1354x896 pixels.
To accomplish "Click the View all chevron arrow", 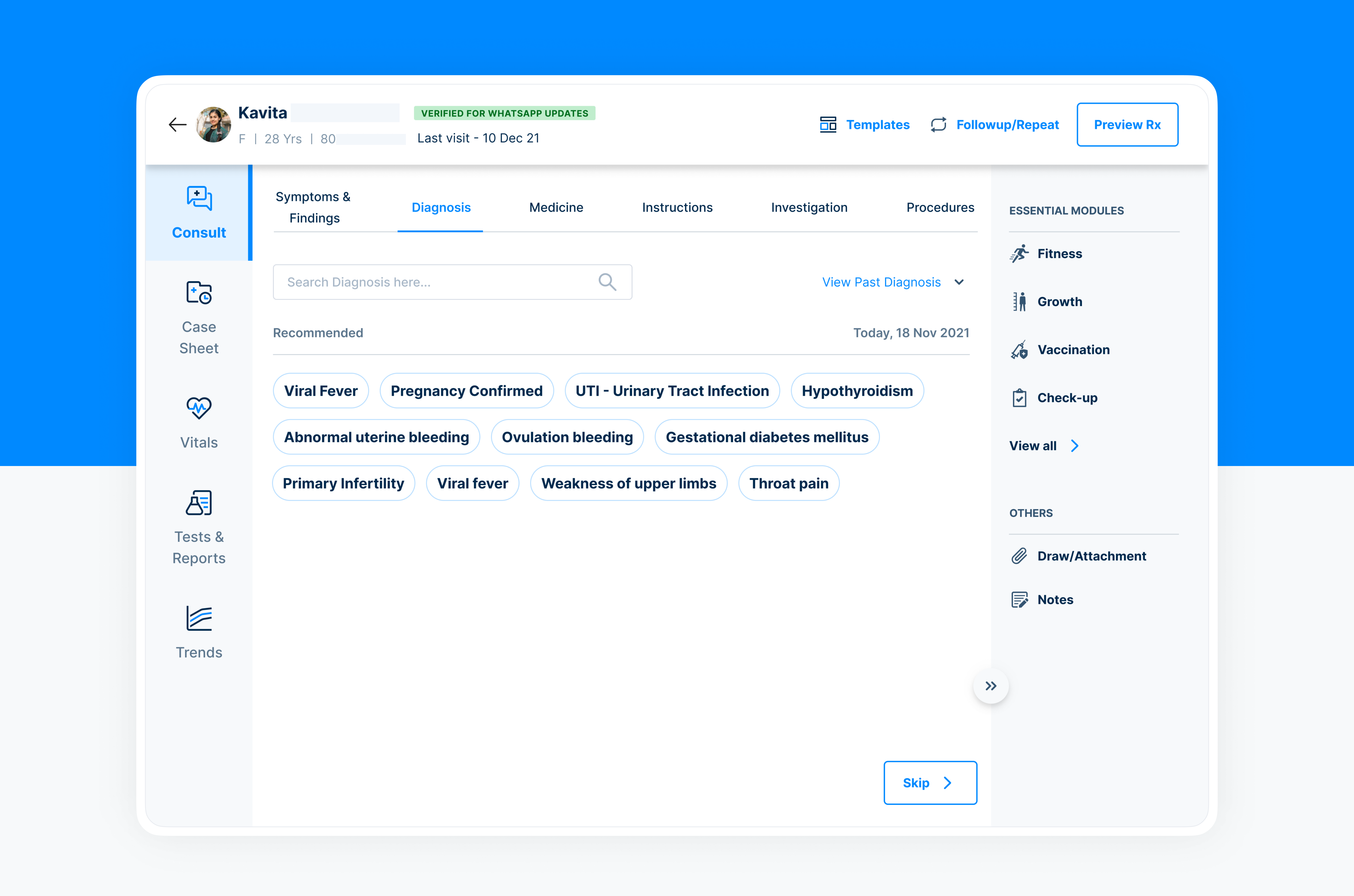I will coord(1074,446).
